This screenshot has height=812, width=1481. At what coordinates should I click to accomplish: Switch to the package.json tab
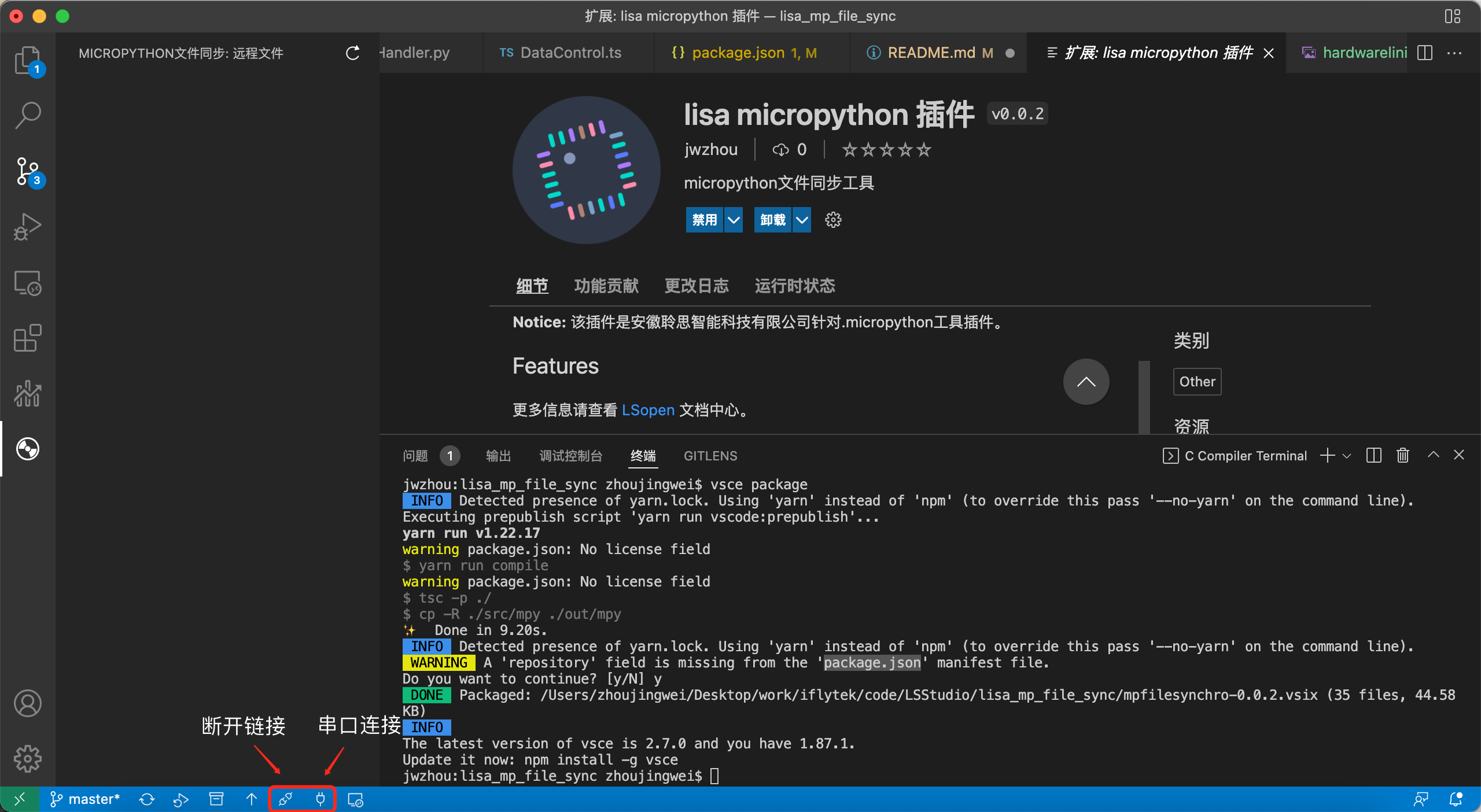click(738, 53)
